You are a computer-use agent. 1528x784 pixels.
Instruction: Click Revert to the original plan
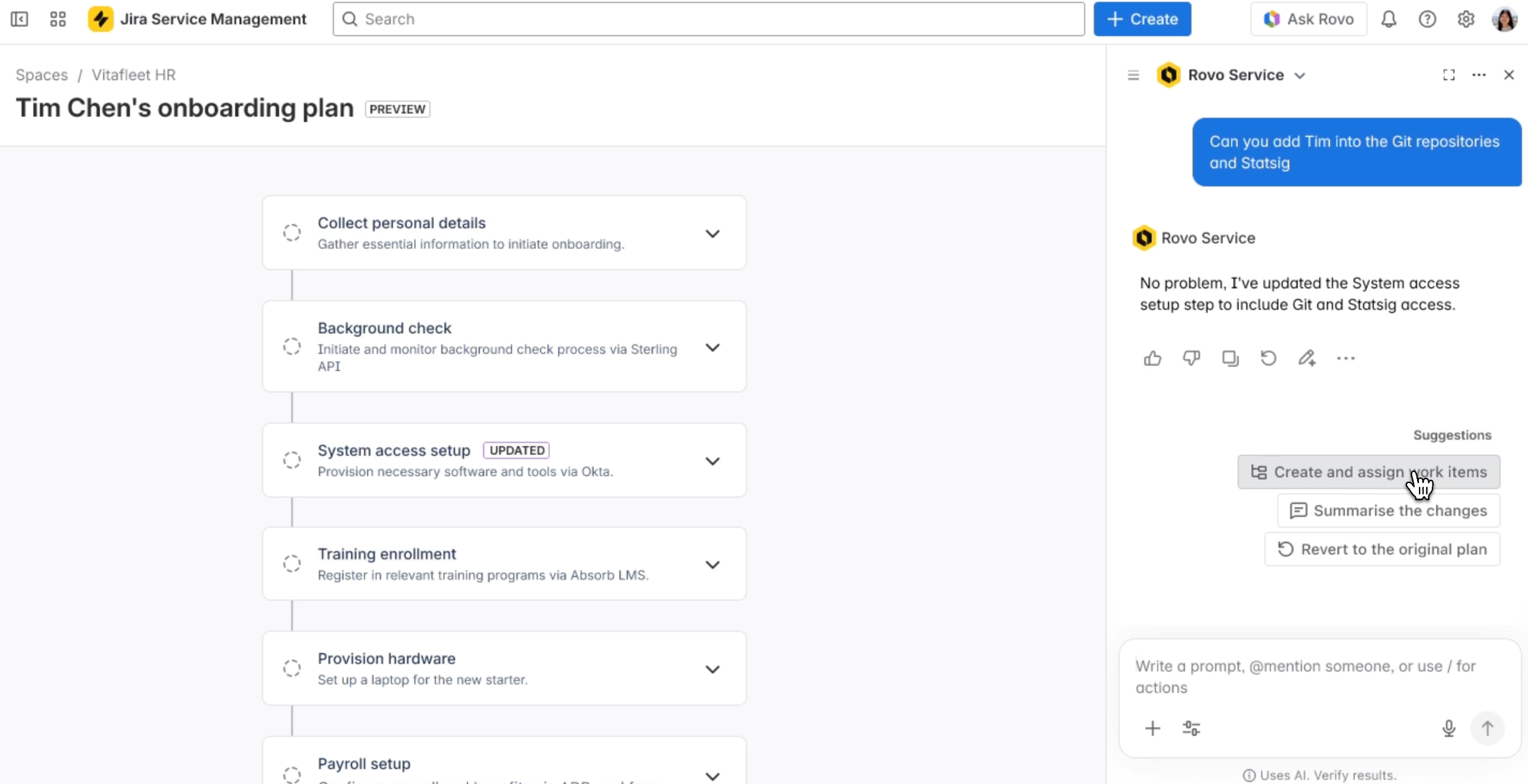1382,549
